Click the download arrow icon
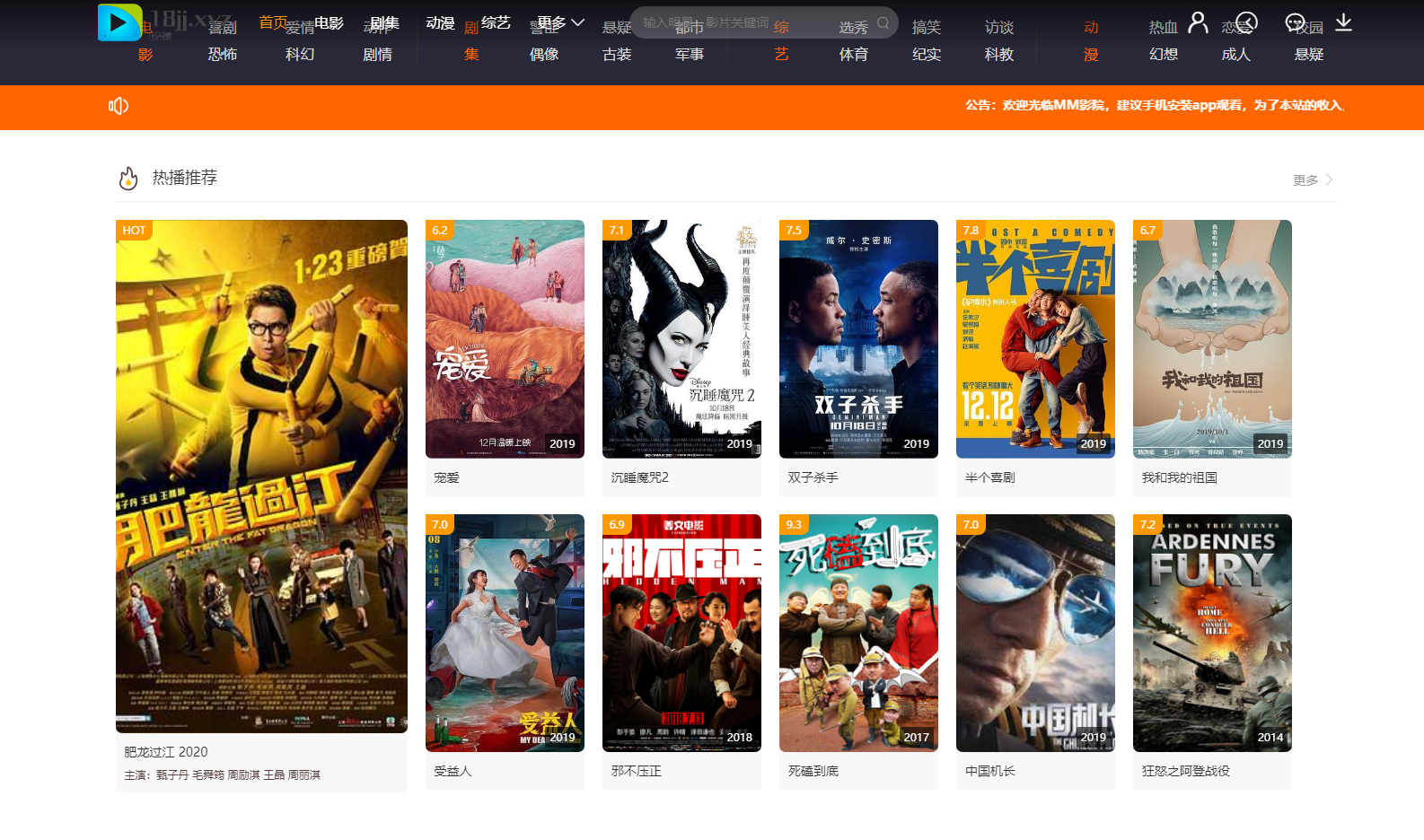 (1343, 22)
